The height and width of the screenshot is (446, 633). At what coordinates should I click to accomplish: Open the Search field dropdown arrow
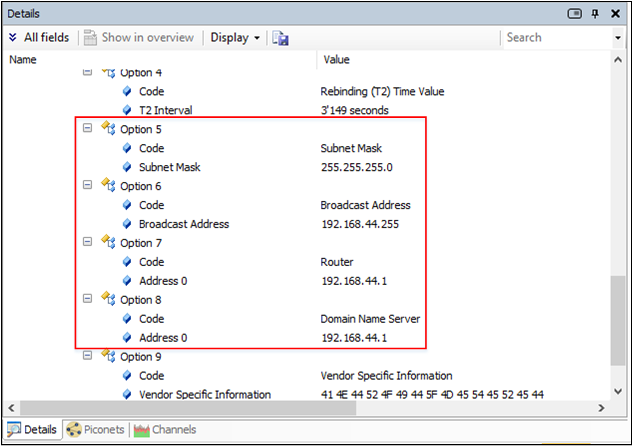coord(618,38)
